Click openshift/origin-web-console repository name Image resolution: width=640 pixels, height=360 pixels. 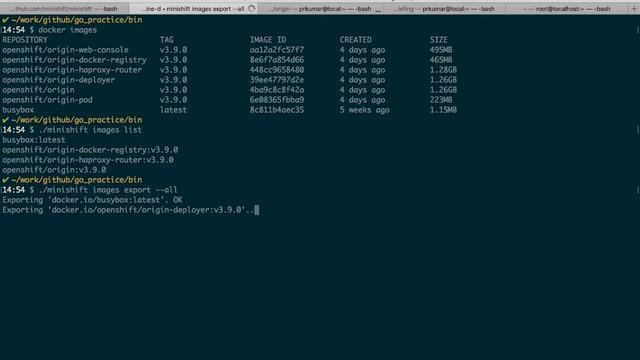pyautogui.click(x=65, y=50)
